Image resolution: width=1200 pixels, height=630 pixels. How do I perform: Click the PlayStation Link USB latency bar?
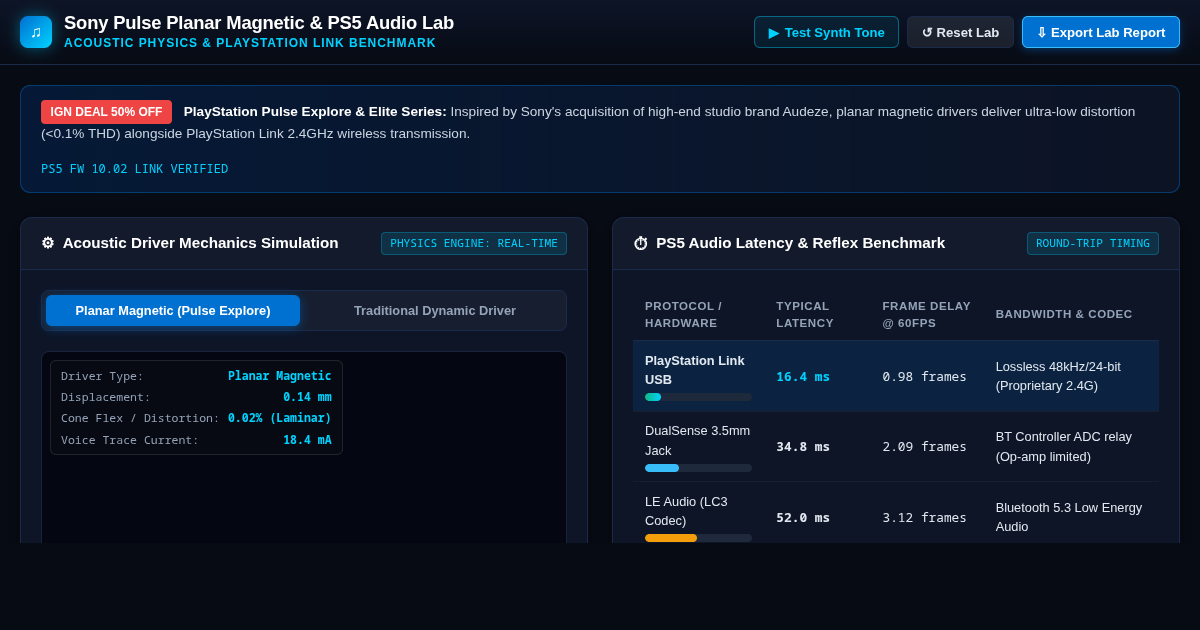698,397
